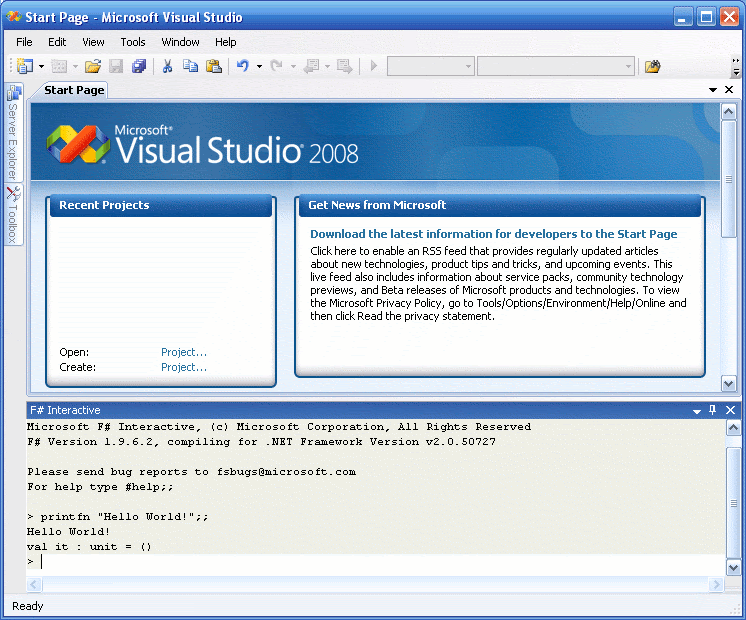Toggle auto-hide pin on F# Interactive
This screenshot has width=746, height=620.
pyautogui.click(x=712, y=410)
